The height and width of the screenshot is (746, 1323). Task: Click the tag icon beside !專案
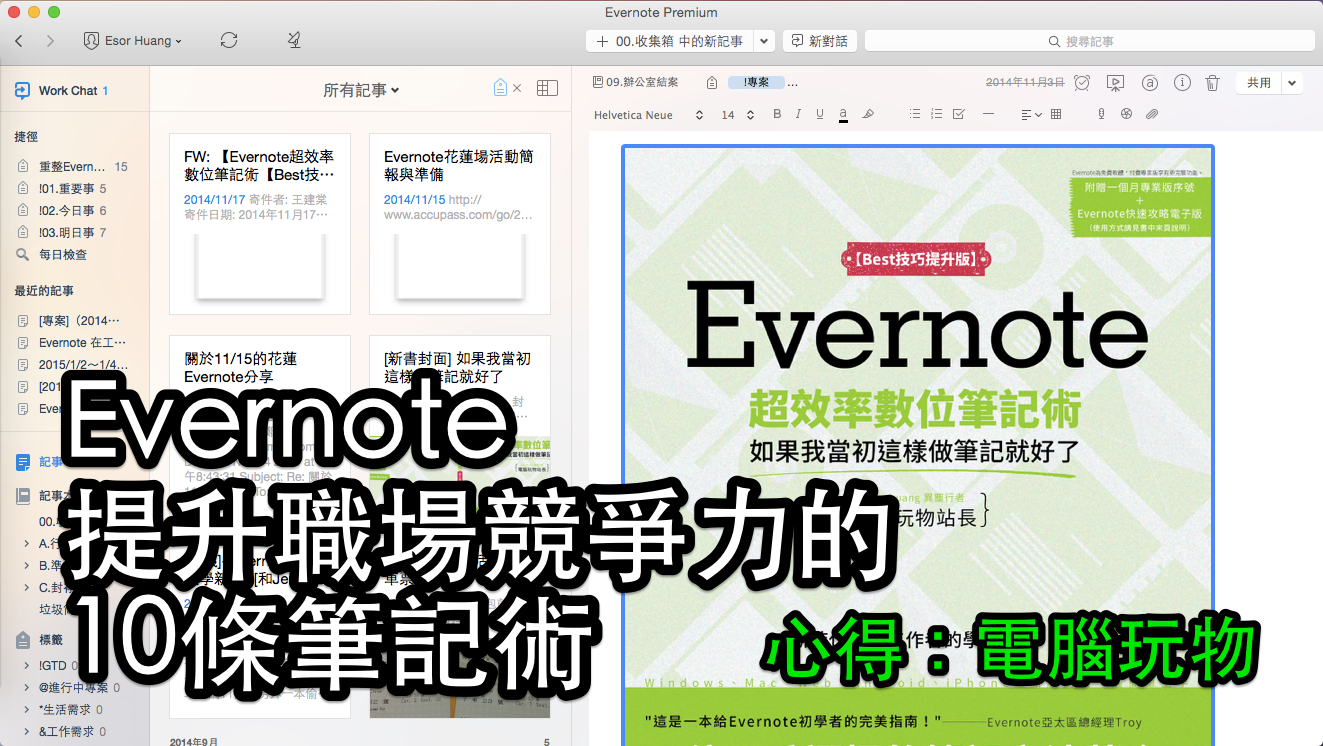coord(712,83)
